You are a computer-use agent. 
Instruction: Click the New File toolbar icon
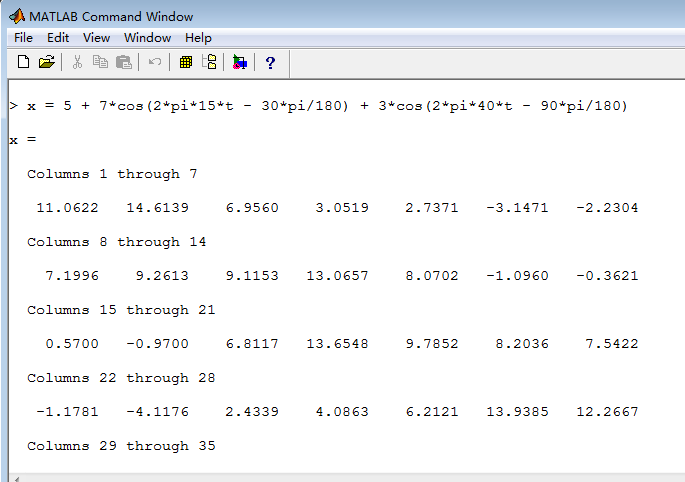pyautogui.click(x=24, y=62)
